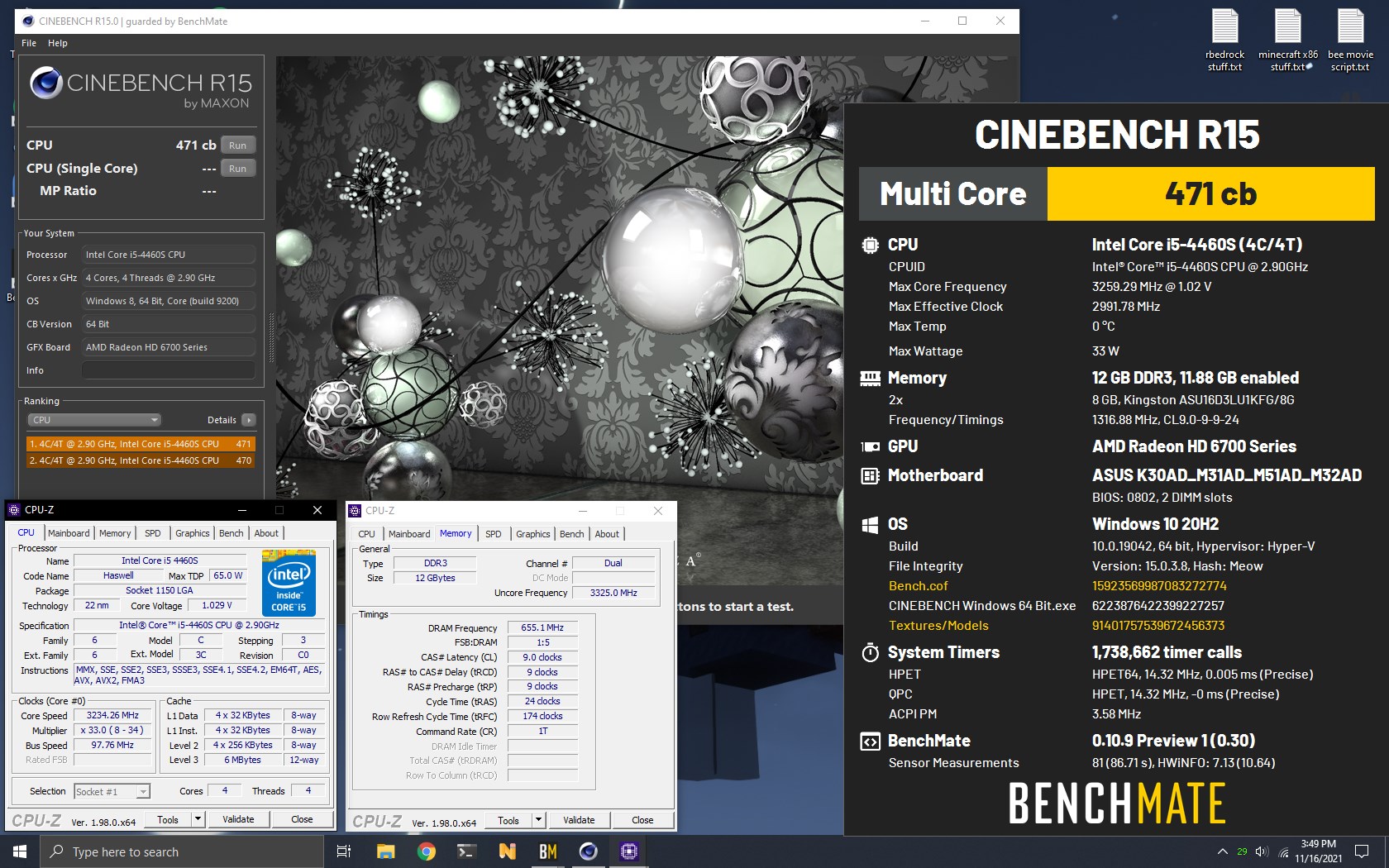1389x868 pixels.
Task: Open bee movie script.txt desktop file
Action: click(1350, 40)
